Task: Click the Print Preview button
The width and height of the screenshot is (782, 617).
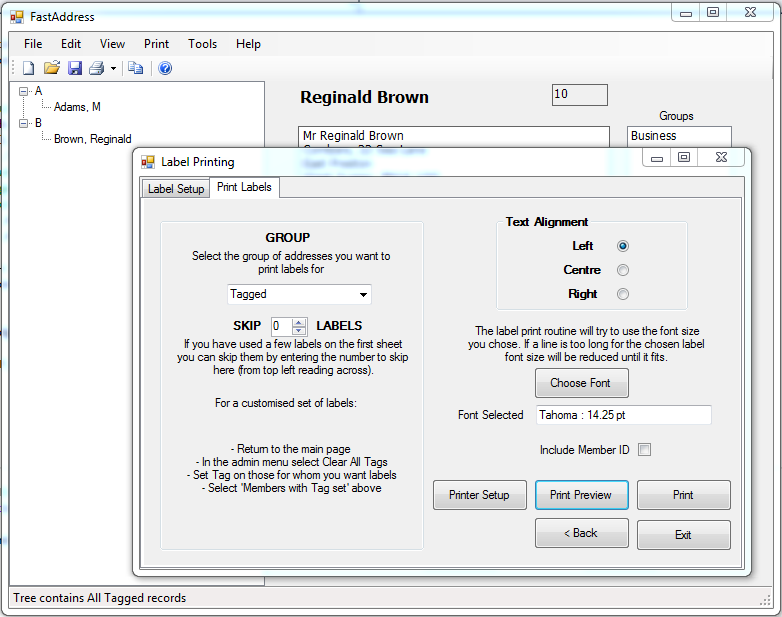Action: coord(581,495)
